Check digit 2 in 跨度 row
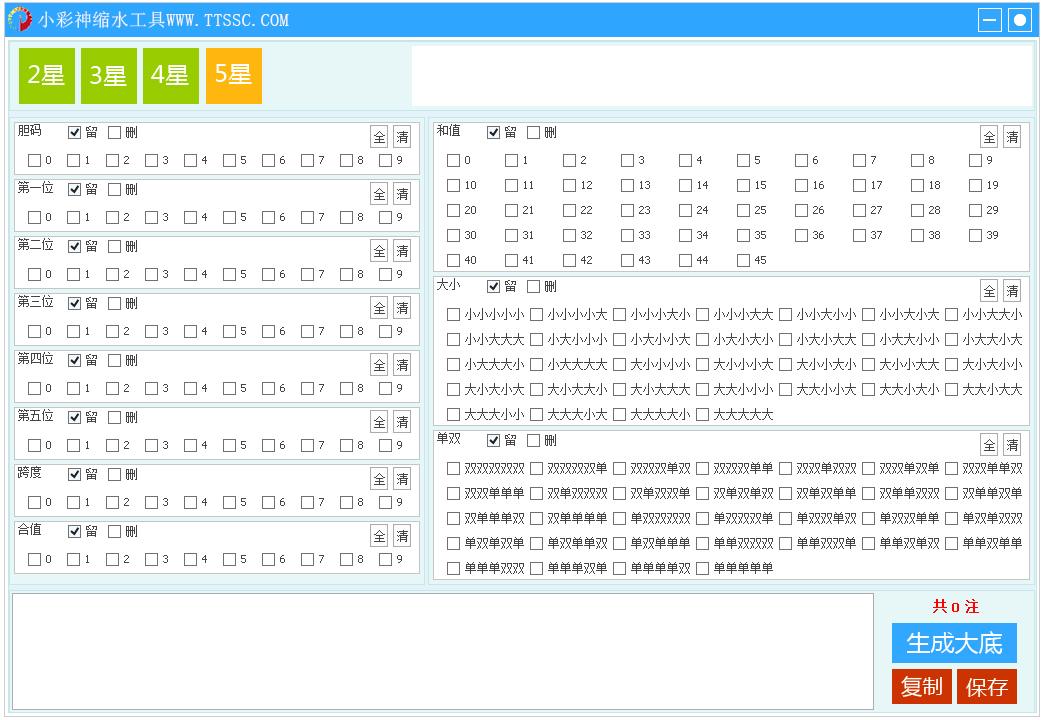1044x720 pixels. (x=113, y=502)
